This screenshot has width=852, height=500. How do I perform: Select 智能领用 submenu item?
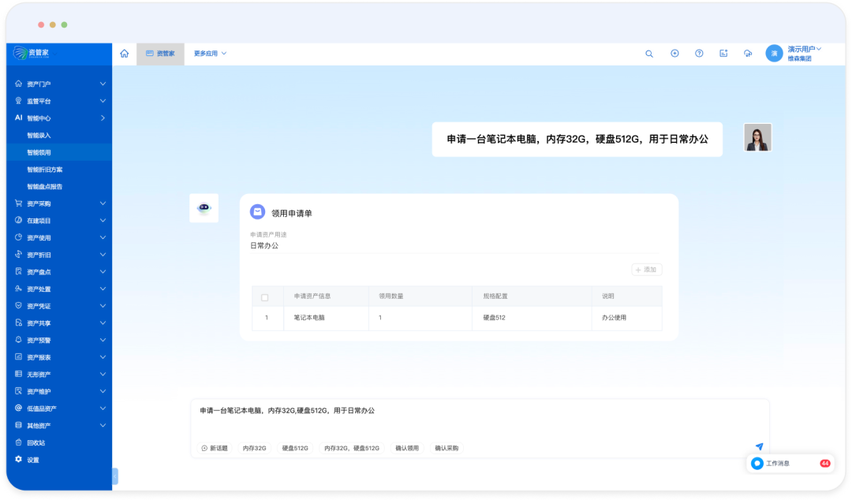[x=59, y=152]
